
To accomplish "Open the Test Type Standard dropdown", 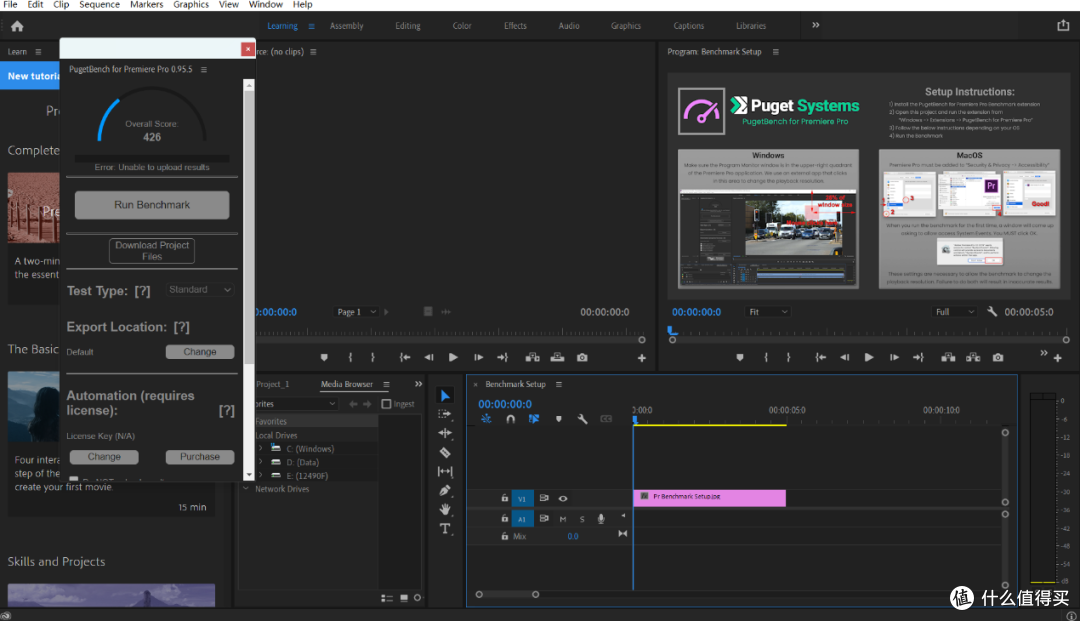I will coord(200,290).
